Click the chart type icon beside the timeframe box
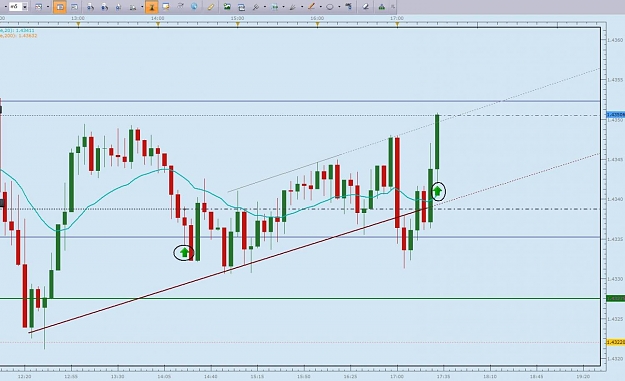 click(39, 6)
